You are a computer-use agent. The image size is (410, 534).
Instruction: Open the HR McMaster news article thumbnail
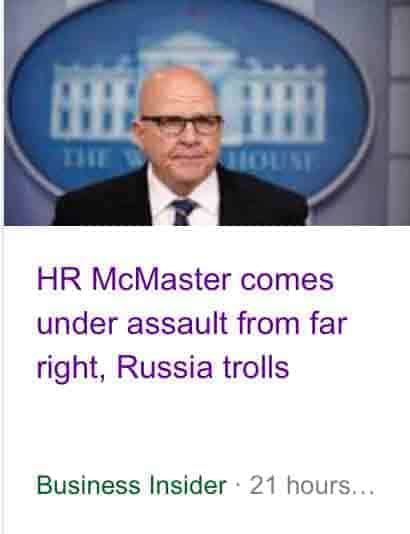(207, 112)
